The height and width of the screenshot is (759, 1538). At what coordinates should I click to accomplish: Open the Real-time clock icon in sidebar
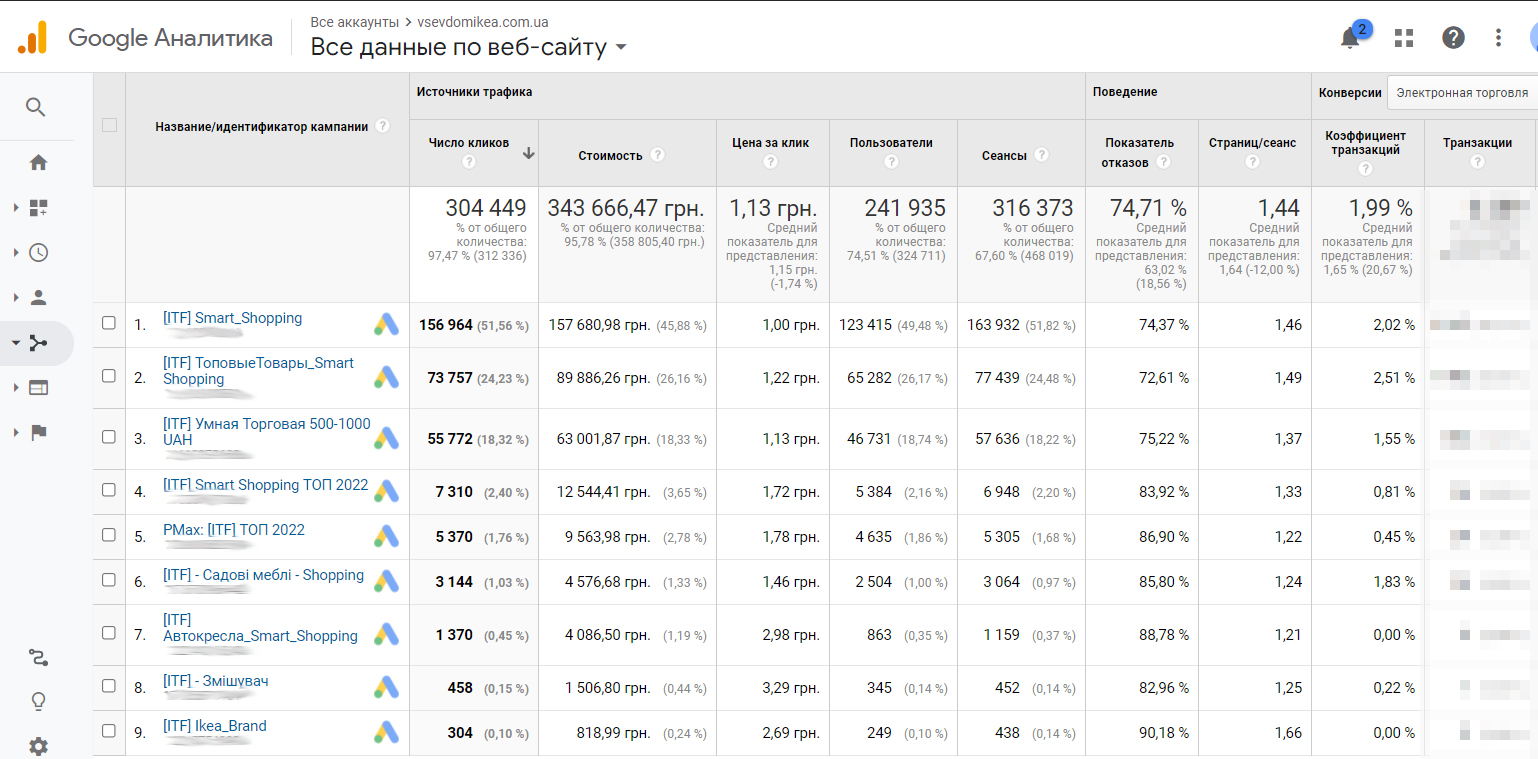coord(38,252)
